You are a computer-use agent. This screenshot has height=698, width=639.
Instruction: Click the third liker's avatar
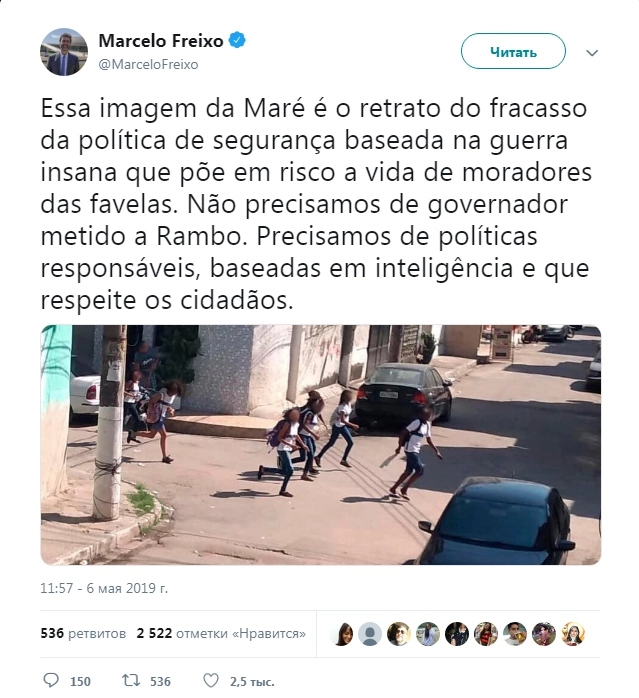399,633
